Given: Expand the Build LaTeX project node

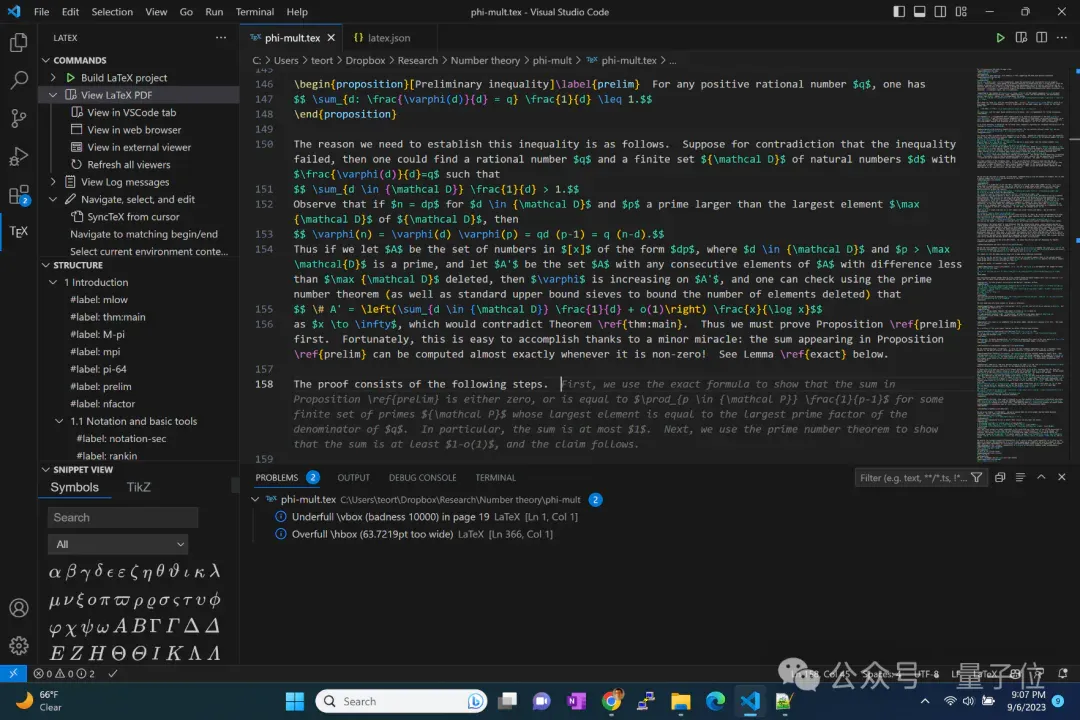Looking at the screenshot, I should [x=53, y=78].
